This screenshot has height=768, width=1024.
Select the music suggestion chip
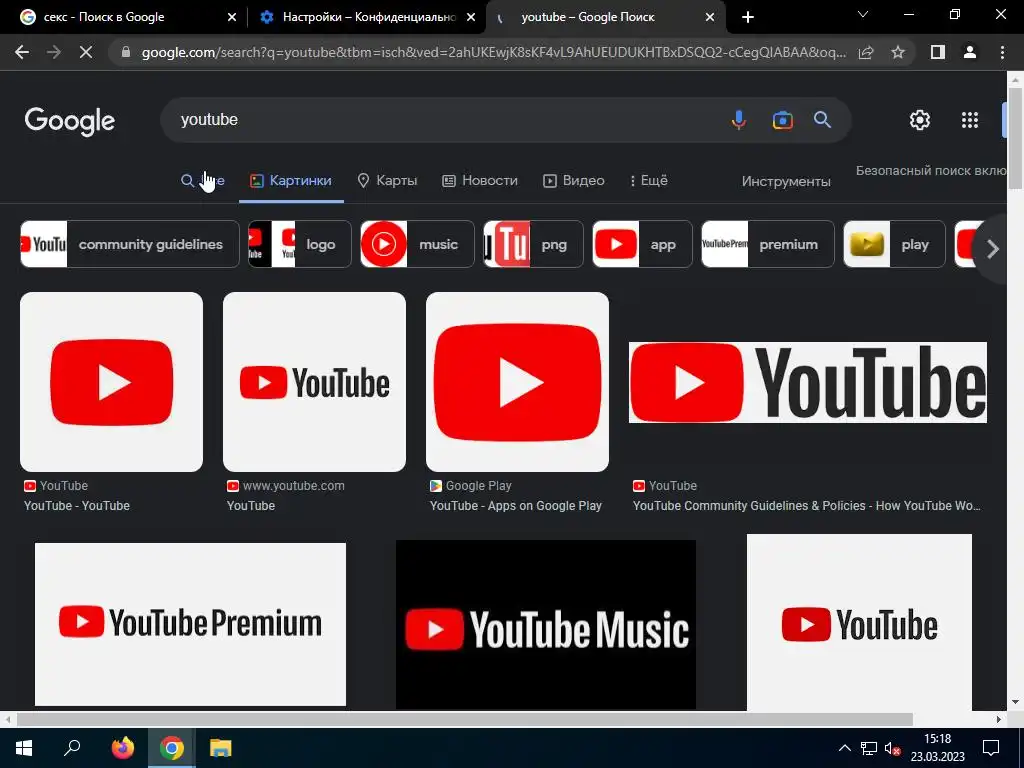(417, 244)
